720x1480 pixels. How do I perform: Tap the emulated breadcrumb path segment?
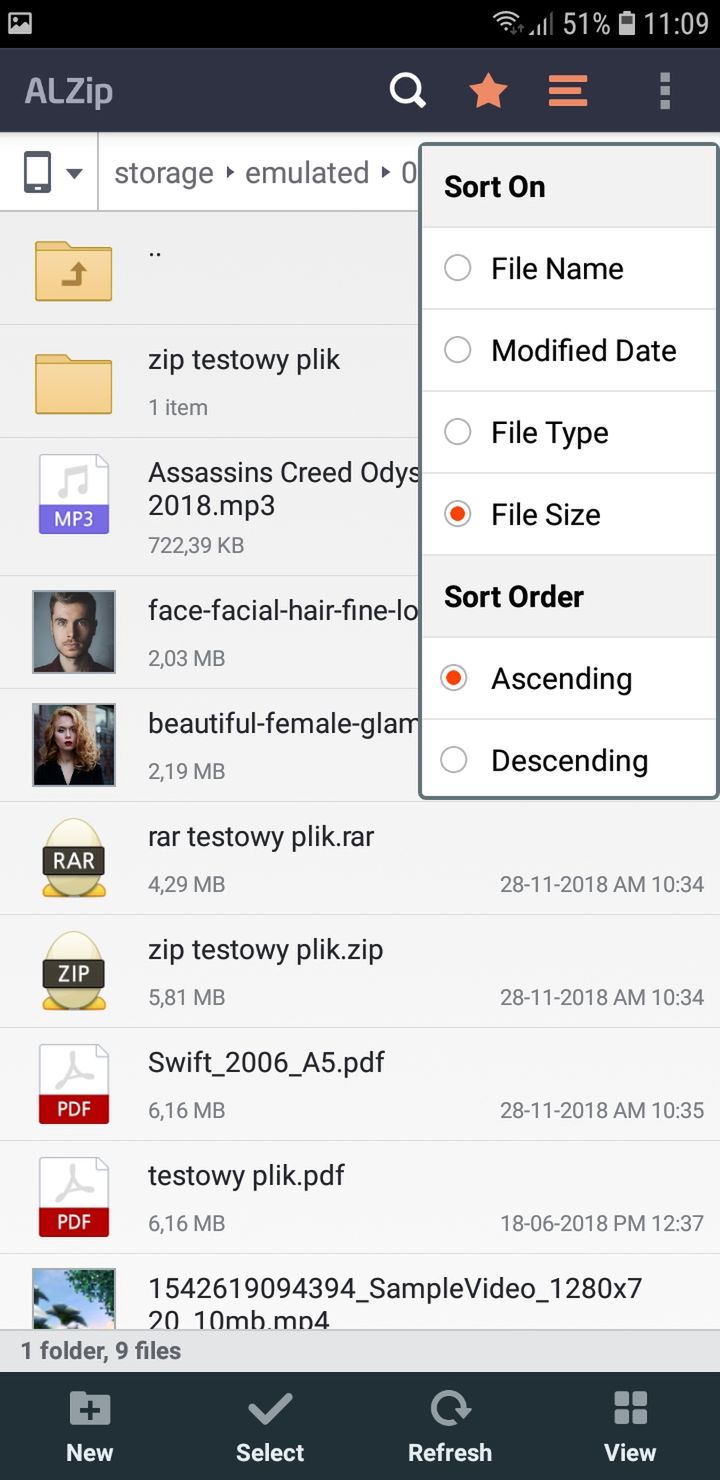[x=307, y=173]
